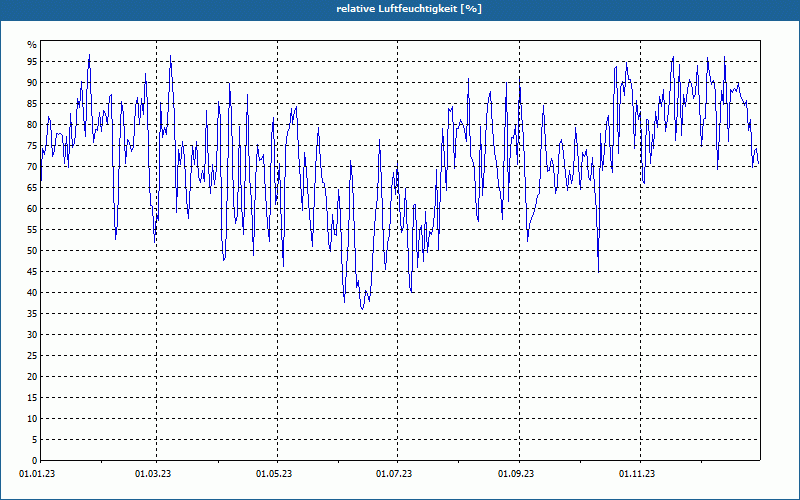800x500 pixels.
Task: Click the y-axis label 75
Action: [x=32, y=145]
